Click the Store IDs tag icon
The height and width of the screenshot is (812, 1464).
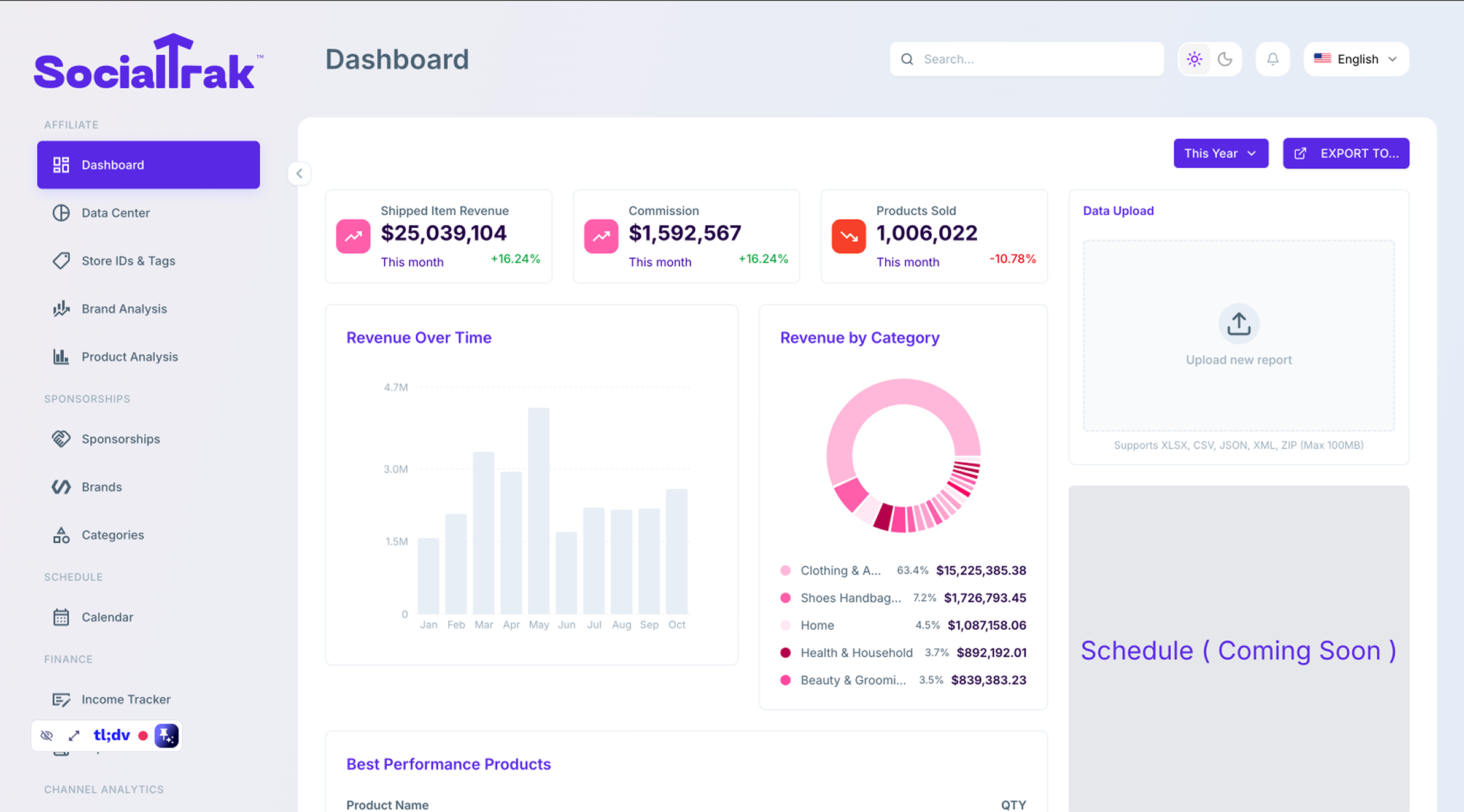pos(61,260)
